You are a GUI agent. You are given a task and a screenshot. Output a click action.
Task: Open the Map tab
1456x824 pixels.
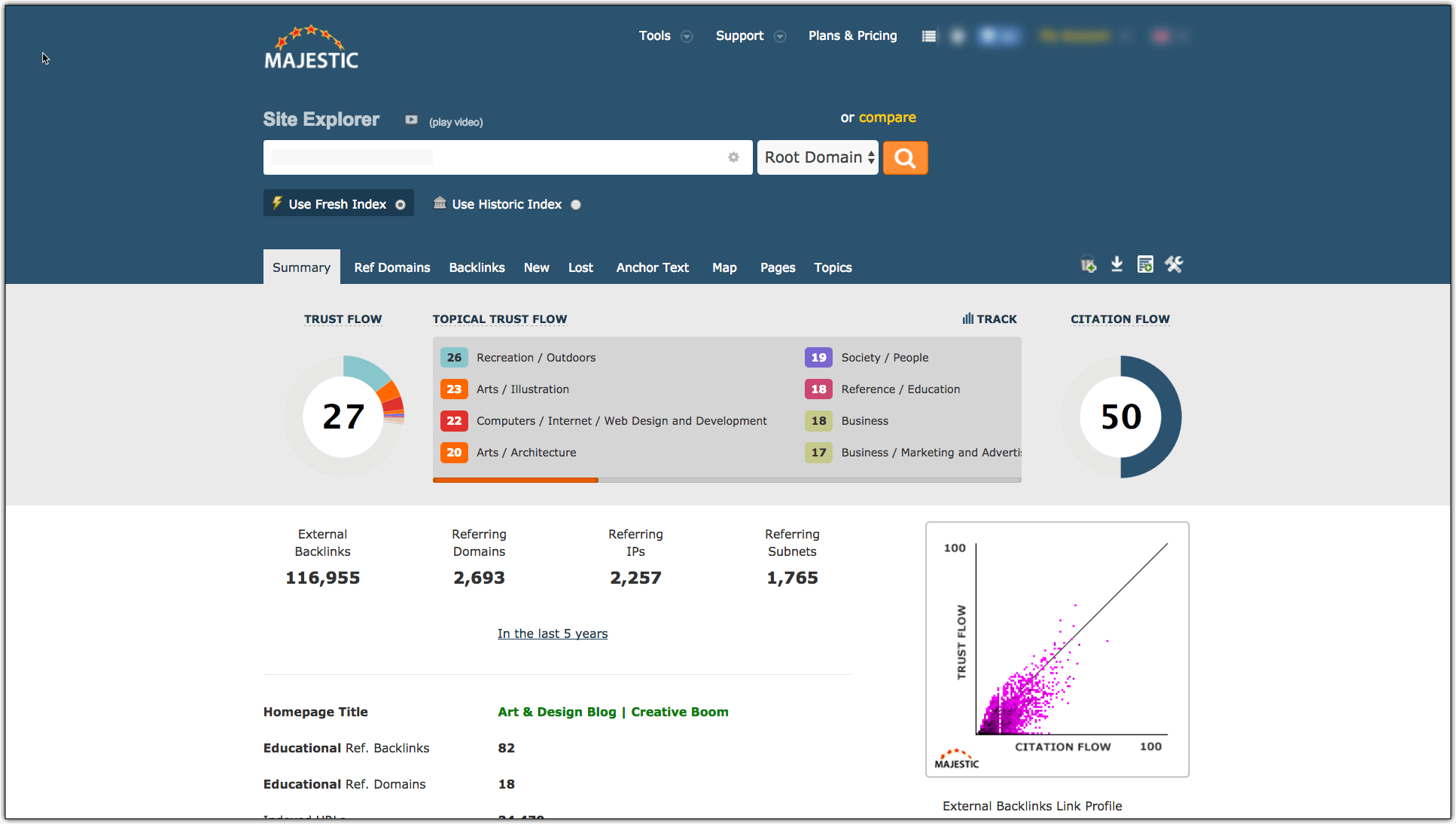click(724, 267)
